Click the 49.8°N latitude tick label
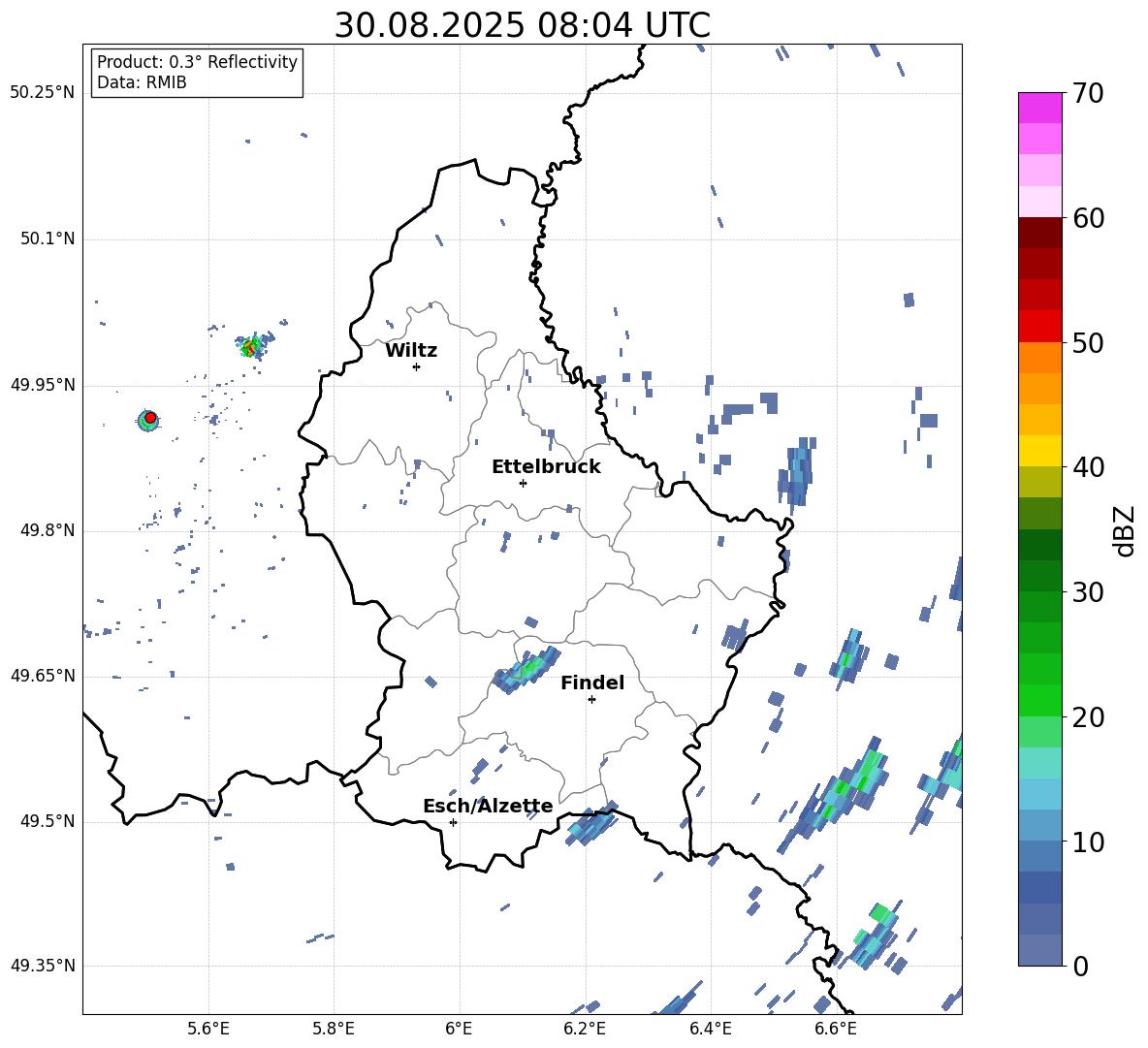 click(47, 530)
